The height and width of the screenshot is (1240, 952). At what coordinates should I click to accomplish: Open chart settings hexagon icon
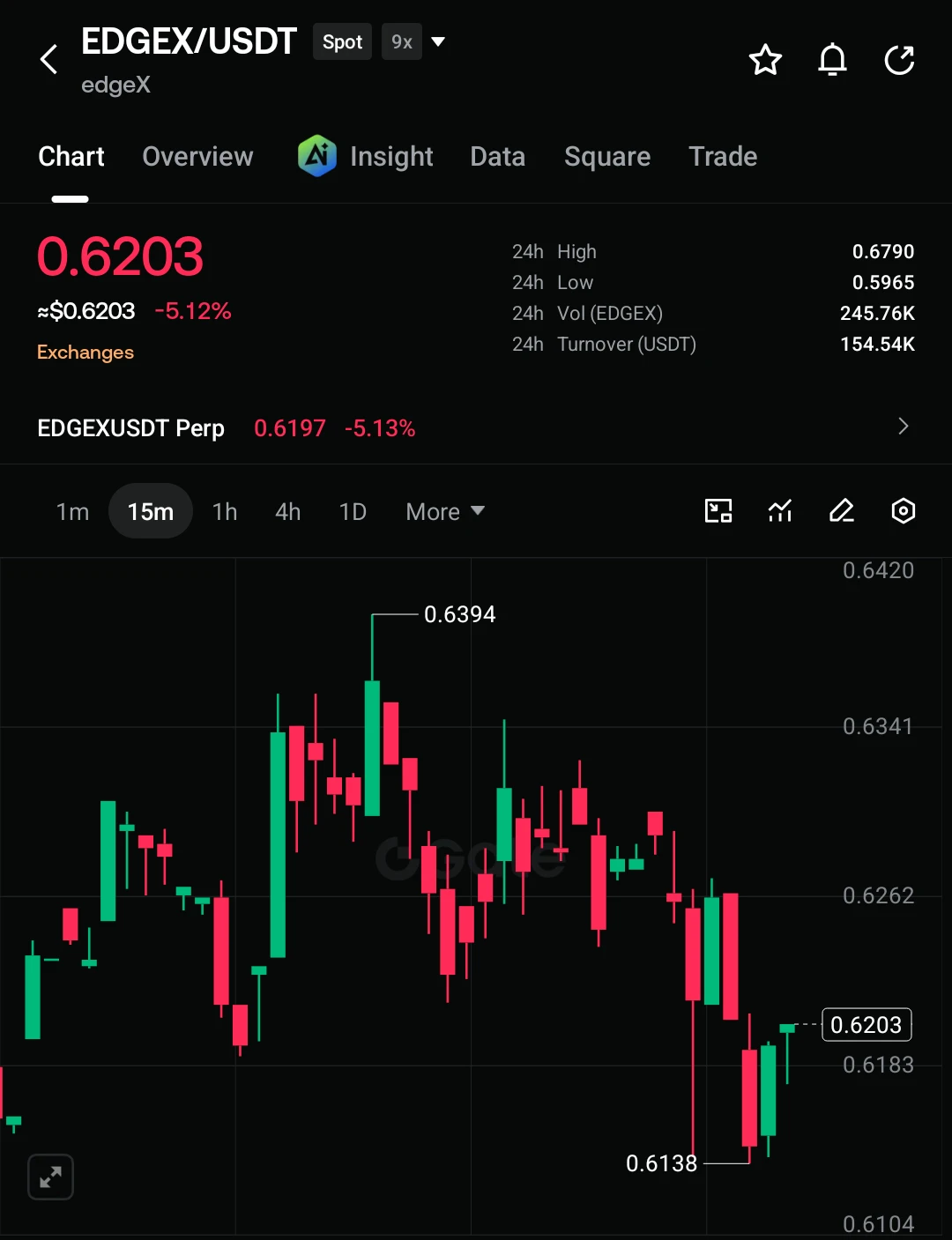(x=904, y=511)
